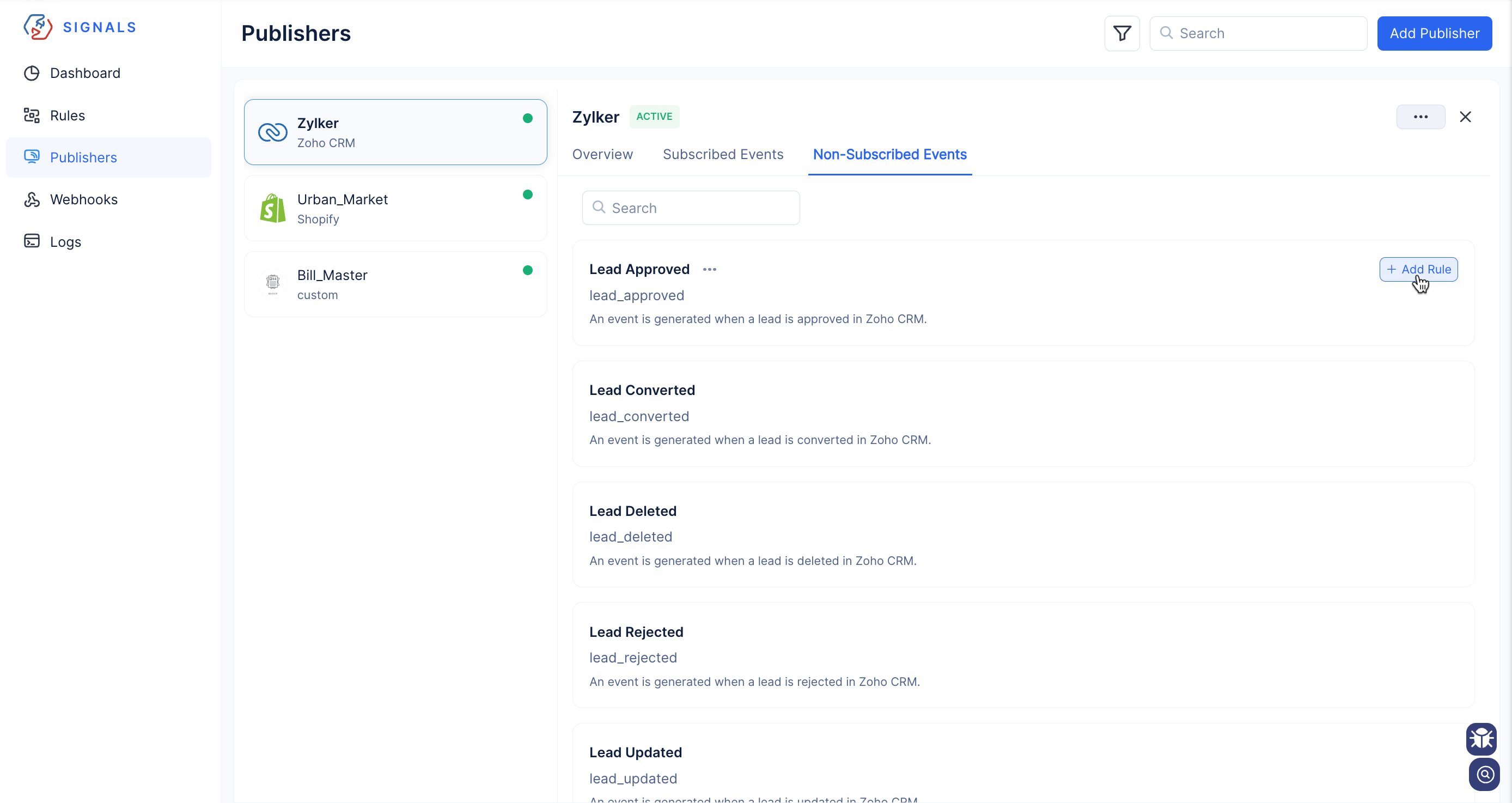Open Zylker publisher more options menu
1512x803 pixels.
point(1420,117)
